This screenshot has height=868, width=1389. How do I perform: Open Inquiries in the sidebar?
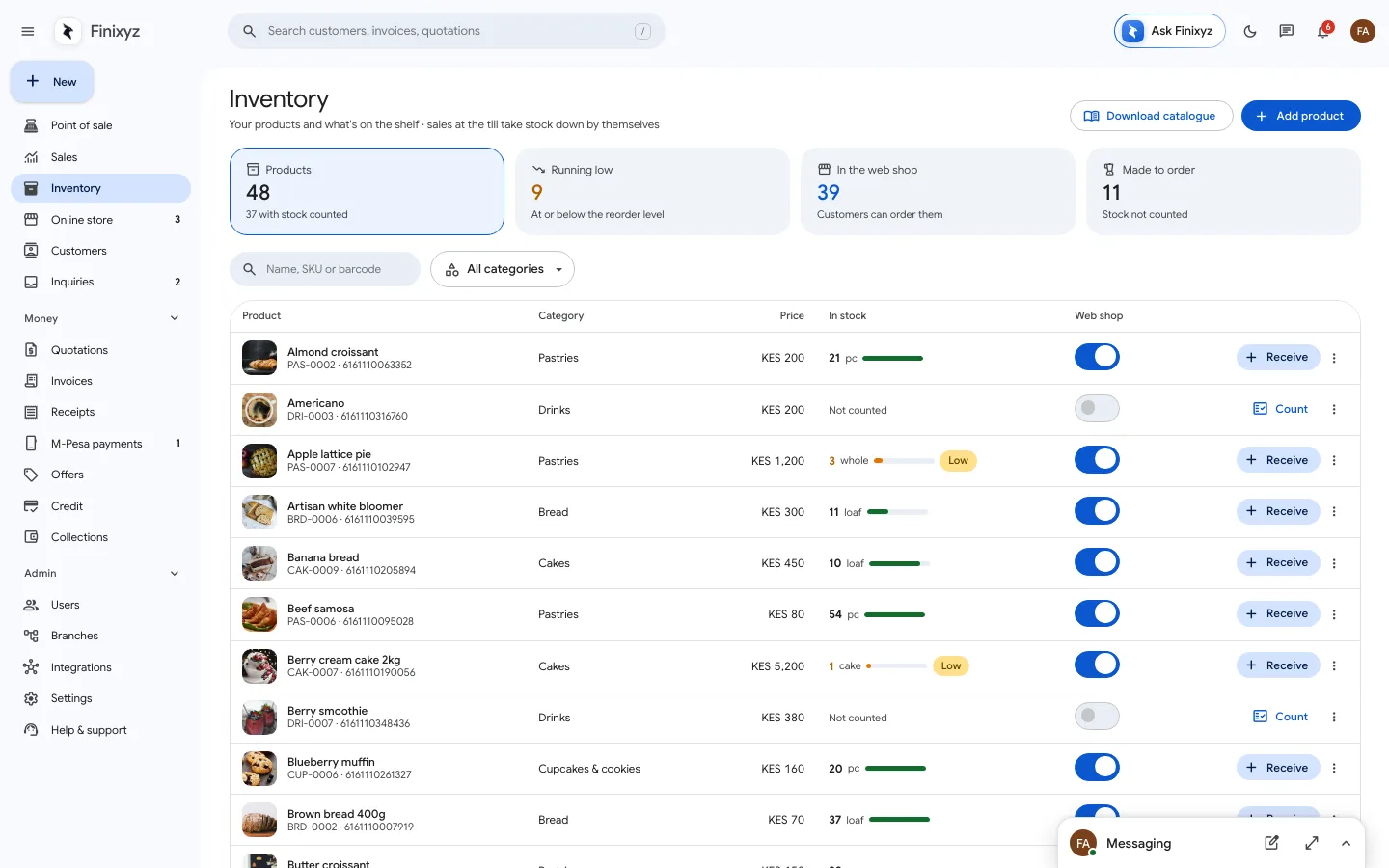point(100,282)
